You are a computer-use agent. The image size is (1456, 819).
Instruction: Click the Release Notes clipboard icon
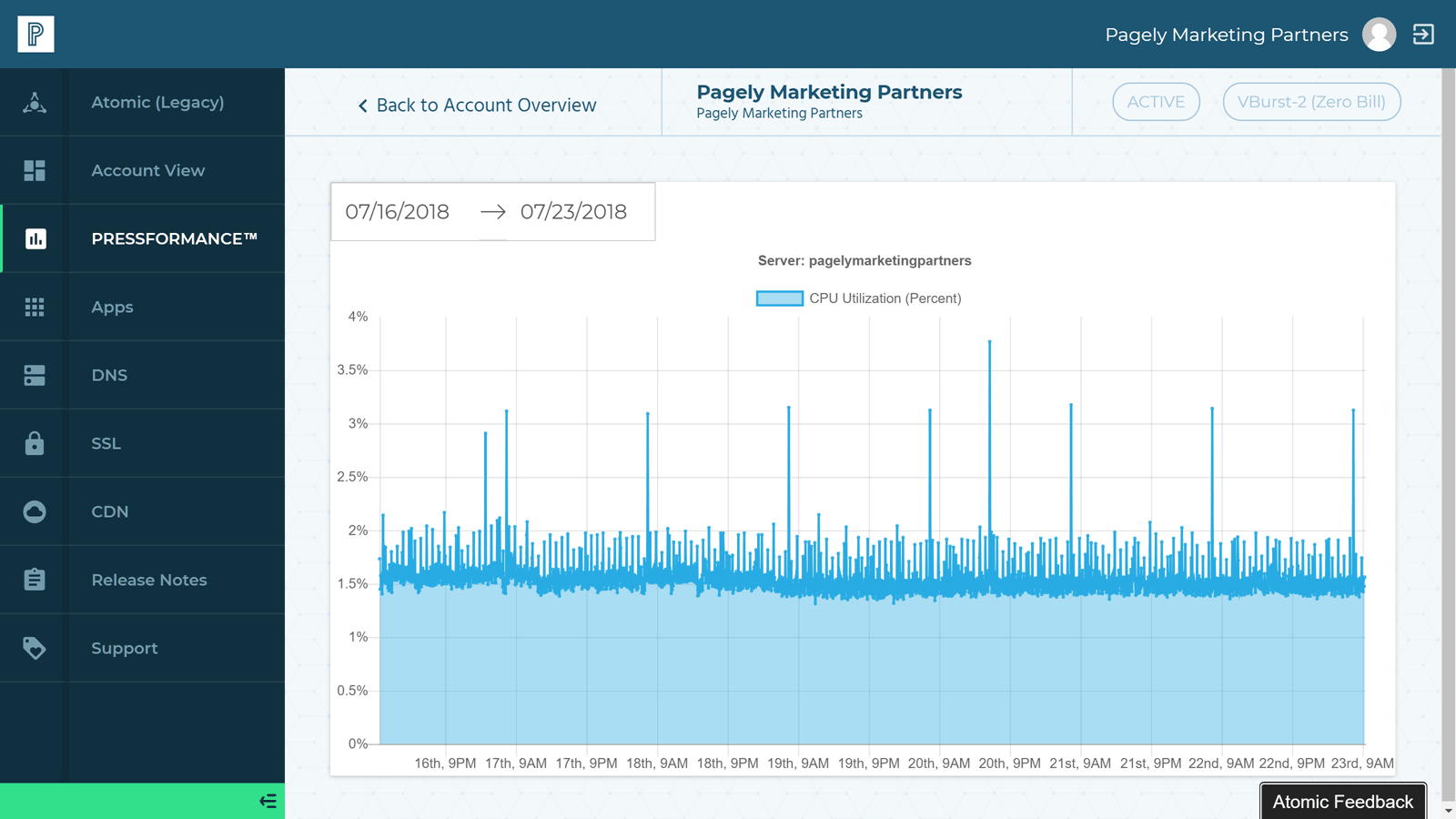pyautogui.click(x=35, y=581)
